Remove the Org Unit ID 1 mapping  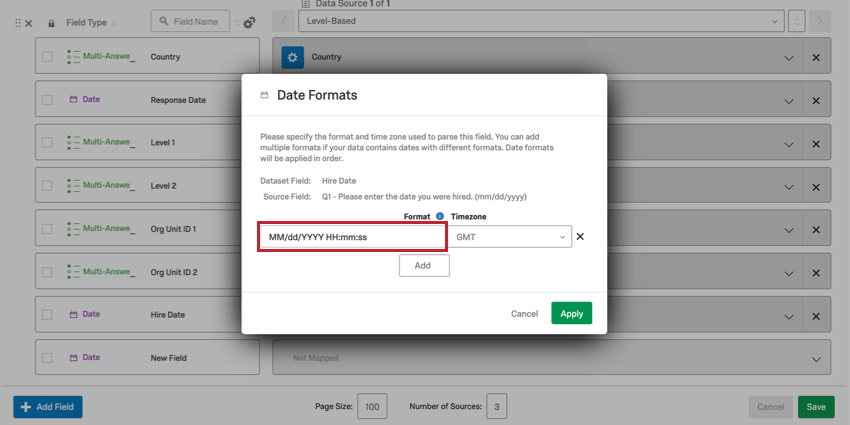[x=816, y=230]
